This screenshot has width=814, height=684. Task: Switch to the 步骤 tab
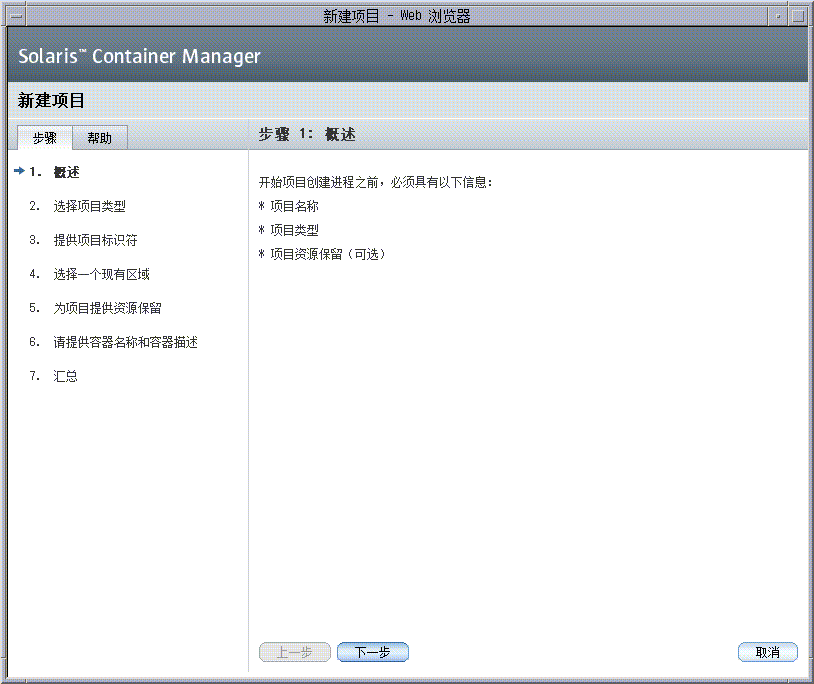pyautogui.click(x=45, y=138)
